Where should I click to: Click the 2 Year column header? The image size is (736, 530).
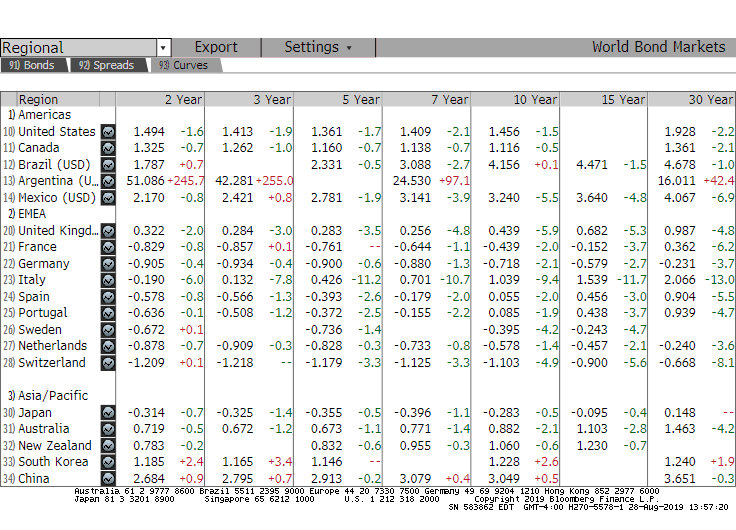[160, 100]
